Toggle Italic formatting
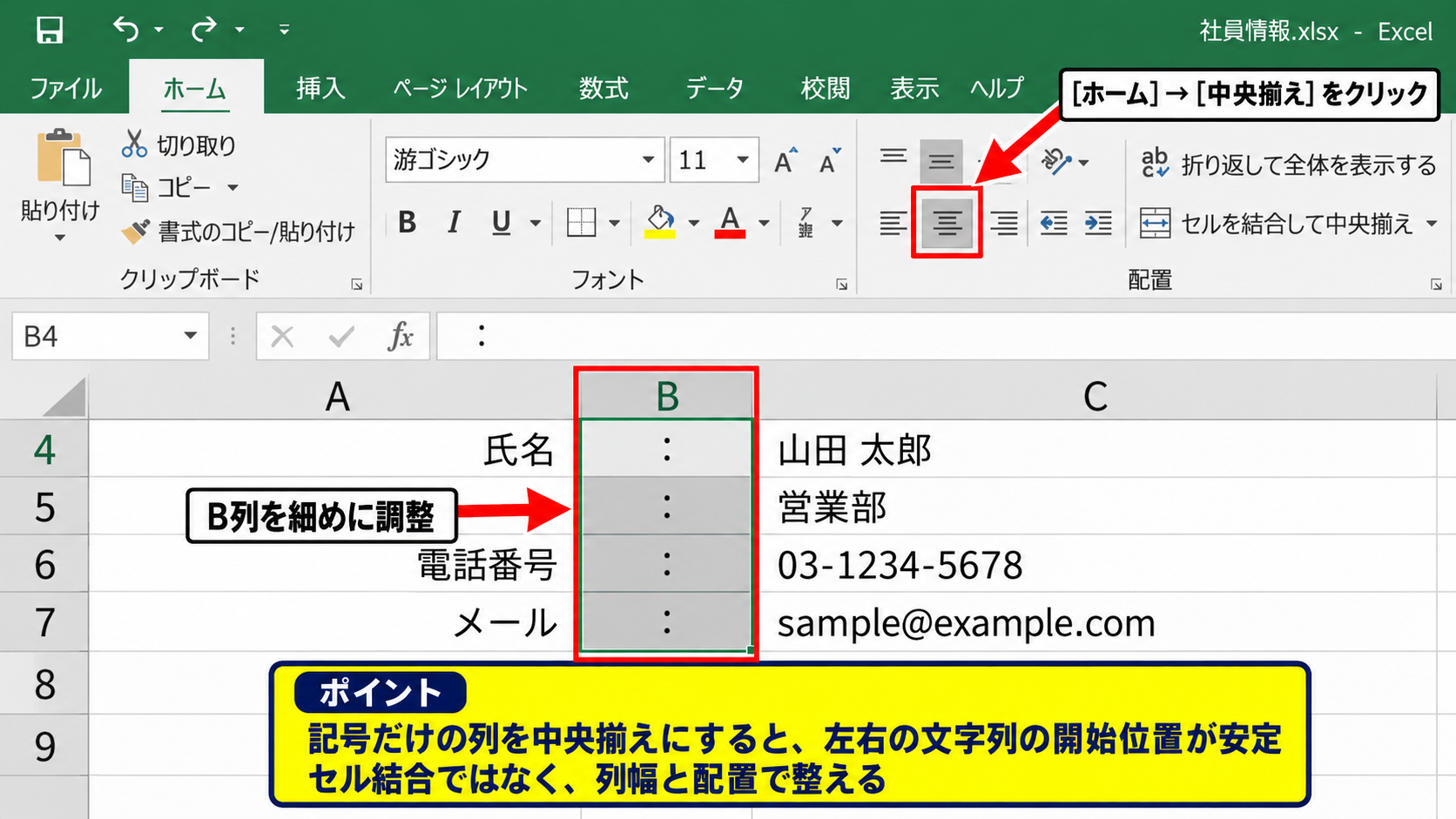Viewport: 1456px width, 819px height. click(x=454, y=223)
